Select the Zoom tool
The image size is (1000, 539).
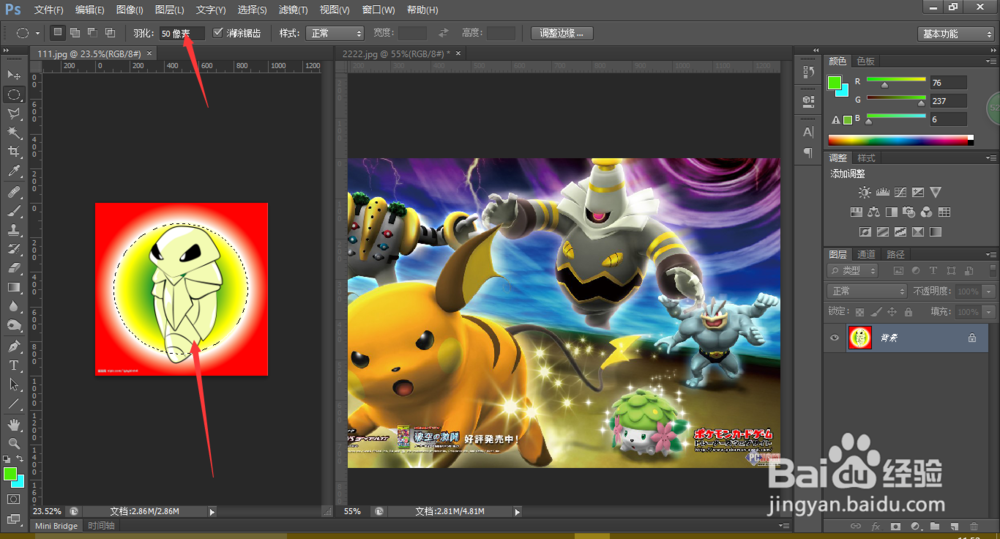click(13, 443)
